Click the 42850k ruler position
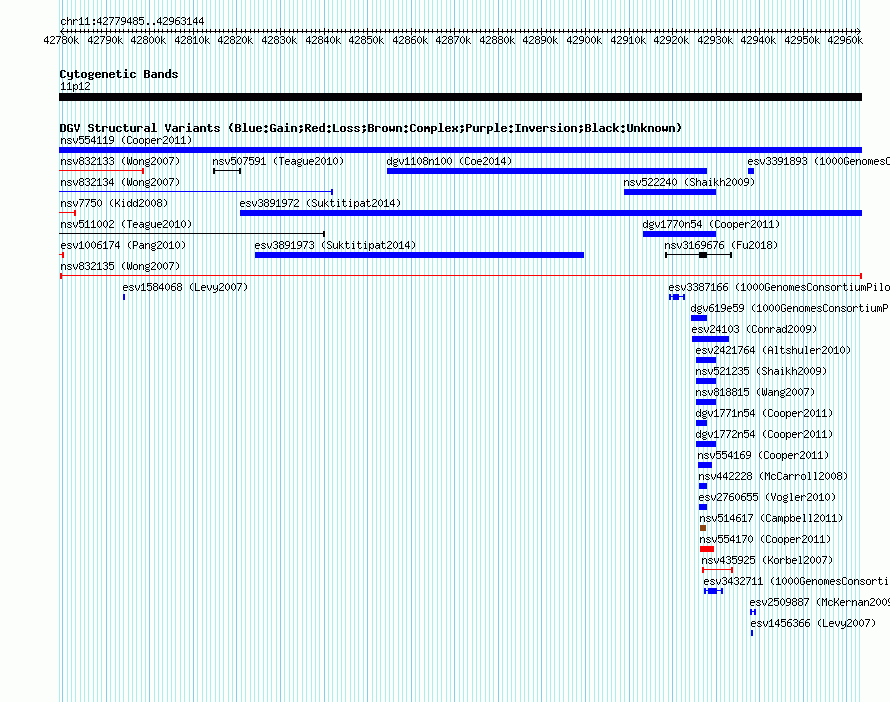 point(366,40)
